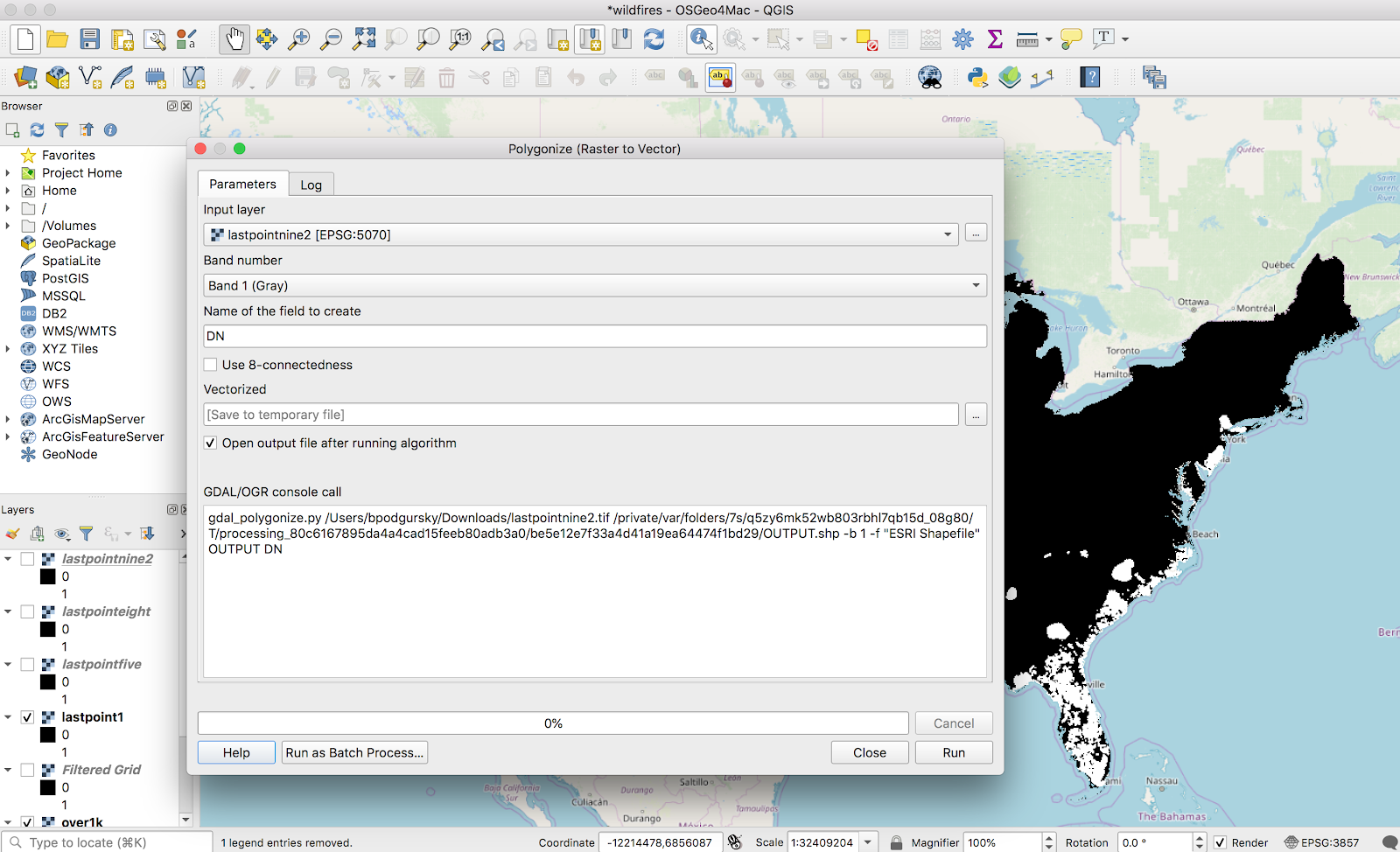Open the Processing Toolbox gear icon

point(962,39)
